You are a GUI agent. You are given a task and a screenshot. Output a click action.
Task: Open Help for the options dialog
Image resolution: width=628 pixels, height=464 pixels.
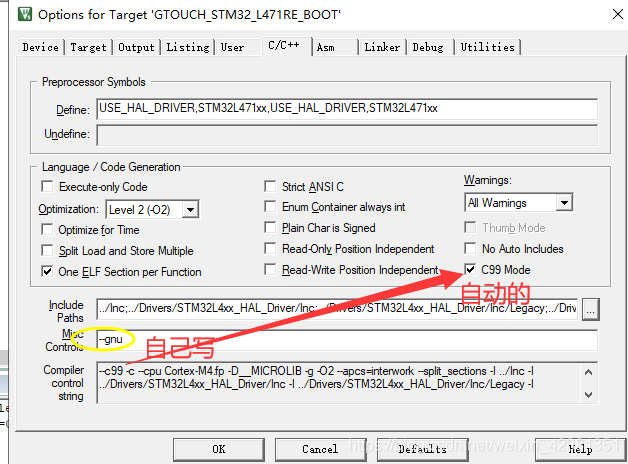[580, 449]
